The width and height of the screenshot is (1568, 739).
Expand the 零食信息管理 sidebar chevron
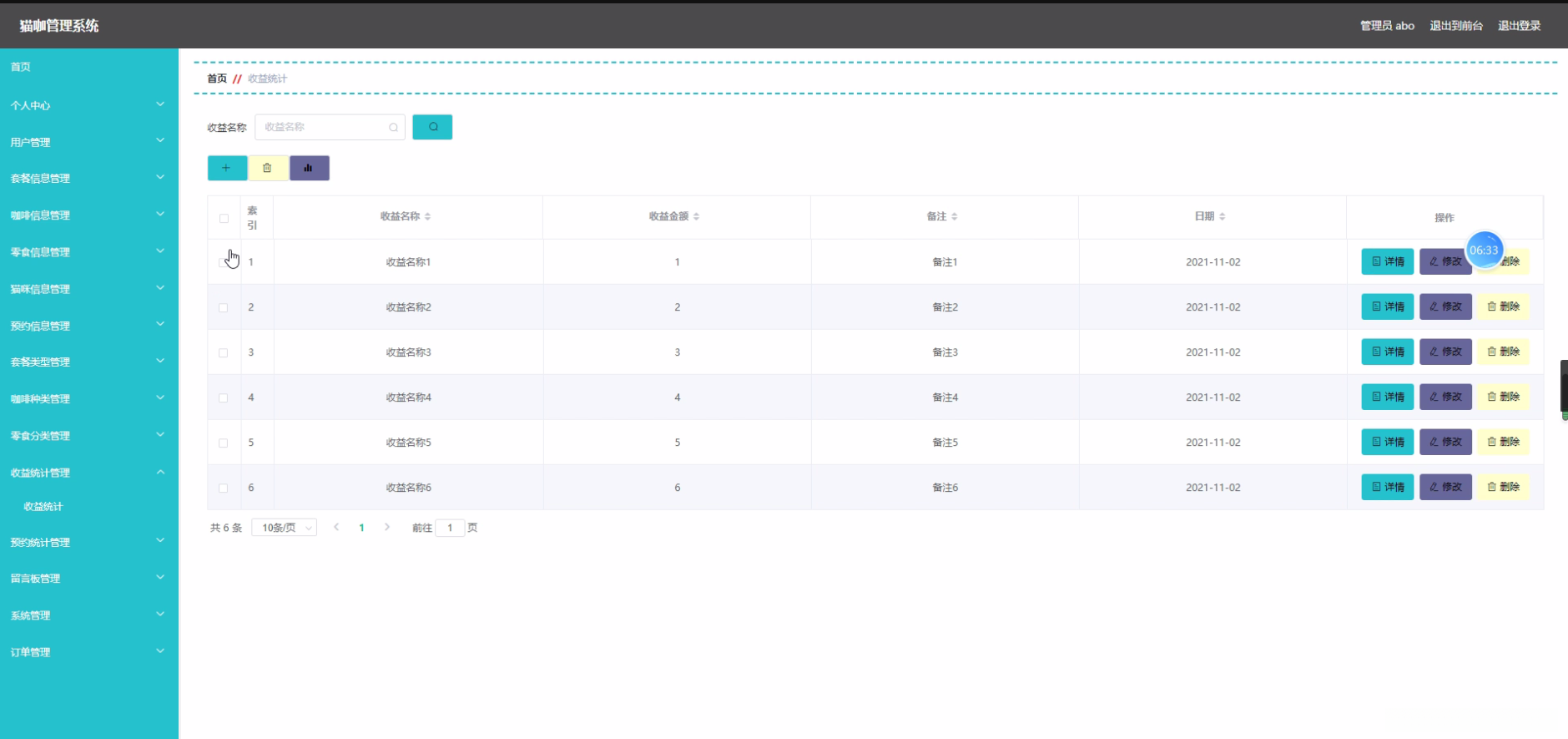click(x=160, y=251)
